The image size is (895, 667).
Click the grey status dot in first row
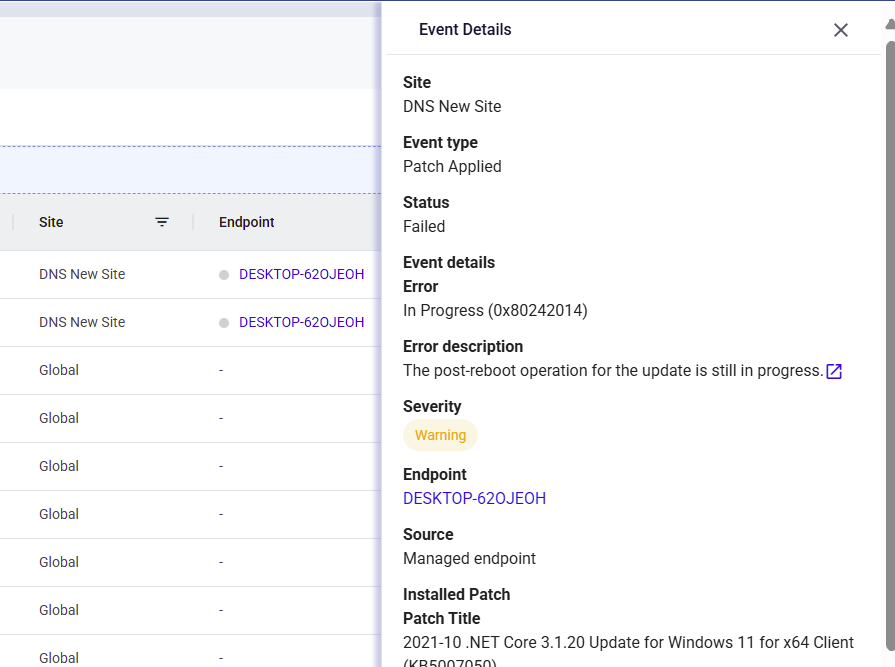[x=224, y=275]
